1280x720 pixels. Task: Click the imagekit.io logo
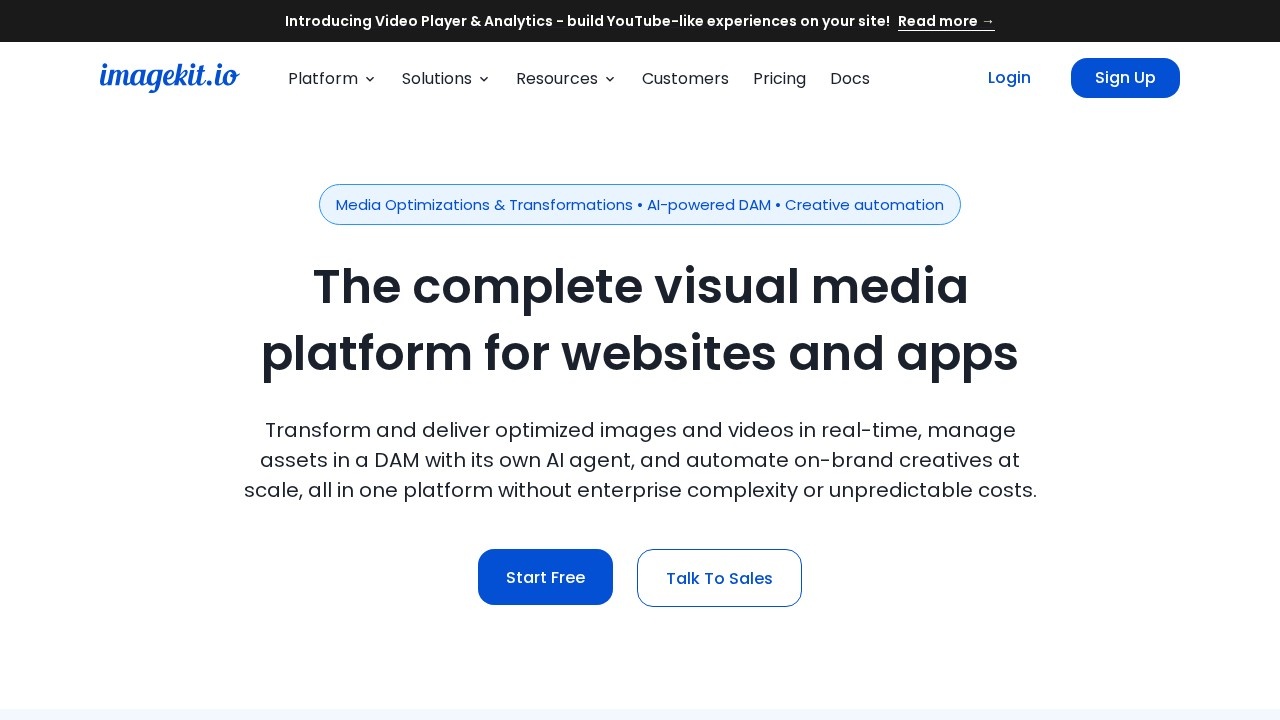[x=169, y=77]
